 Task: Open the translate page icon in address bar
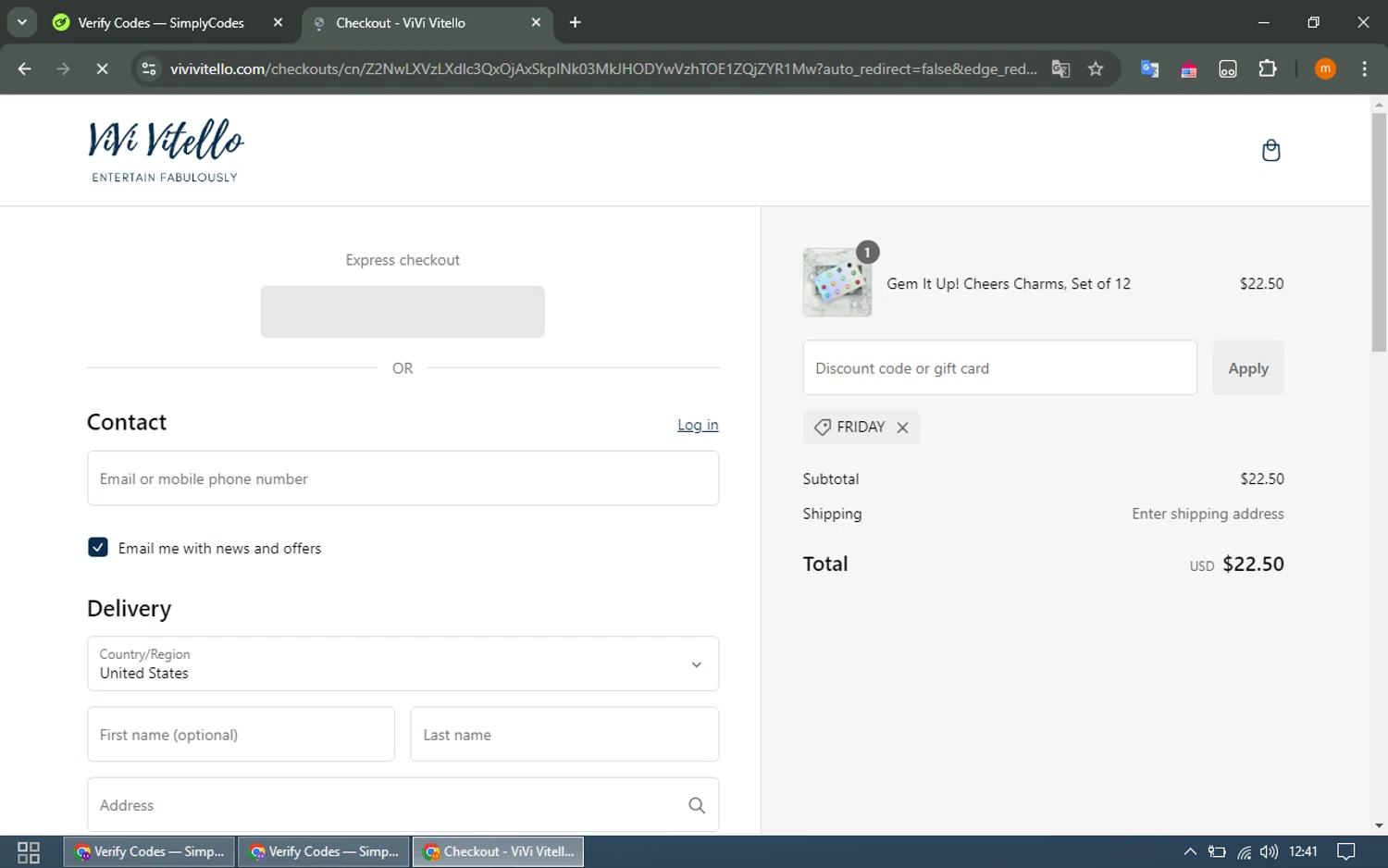[1060, 69]
